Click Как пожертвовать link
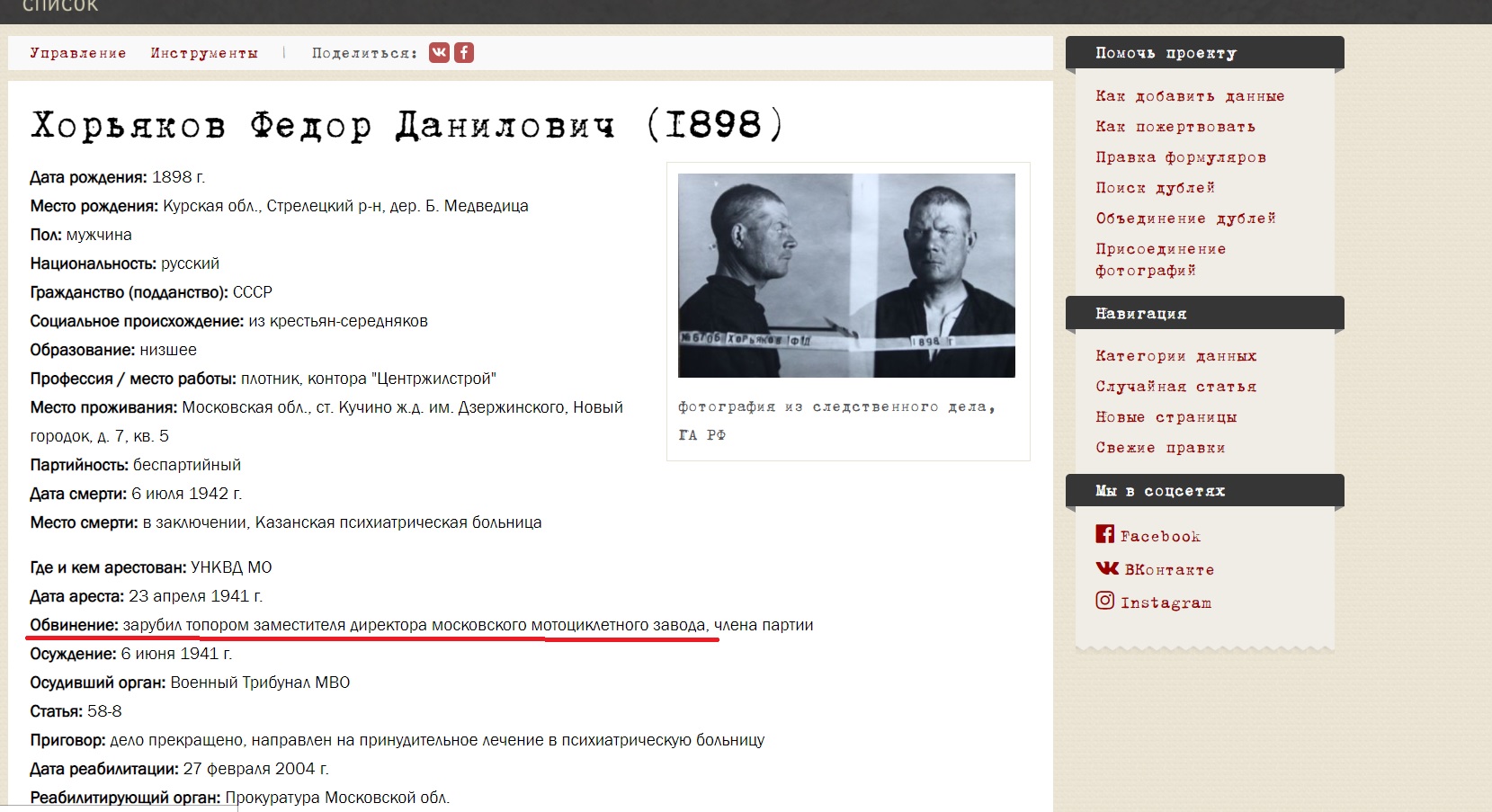Screen dimensions: 1492x812 tap(1175, 127)
